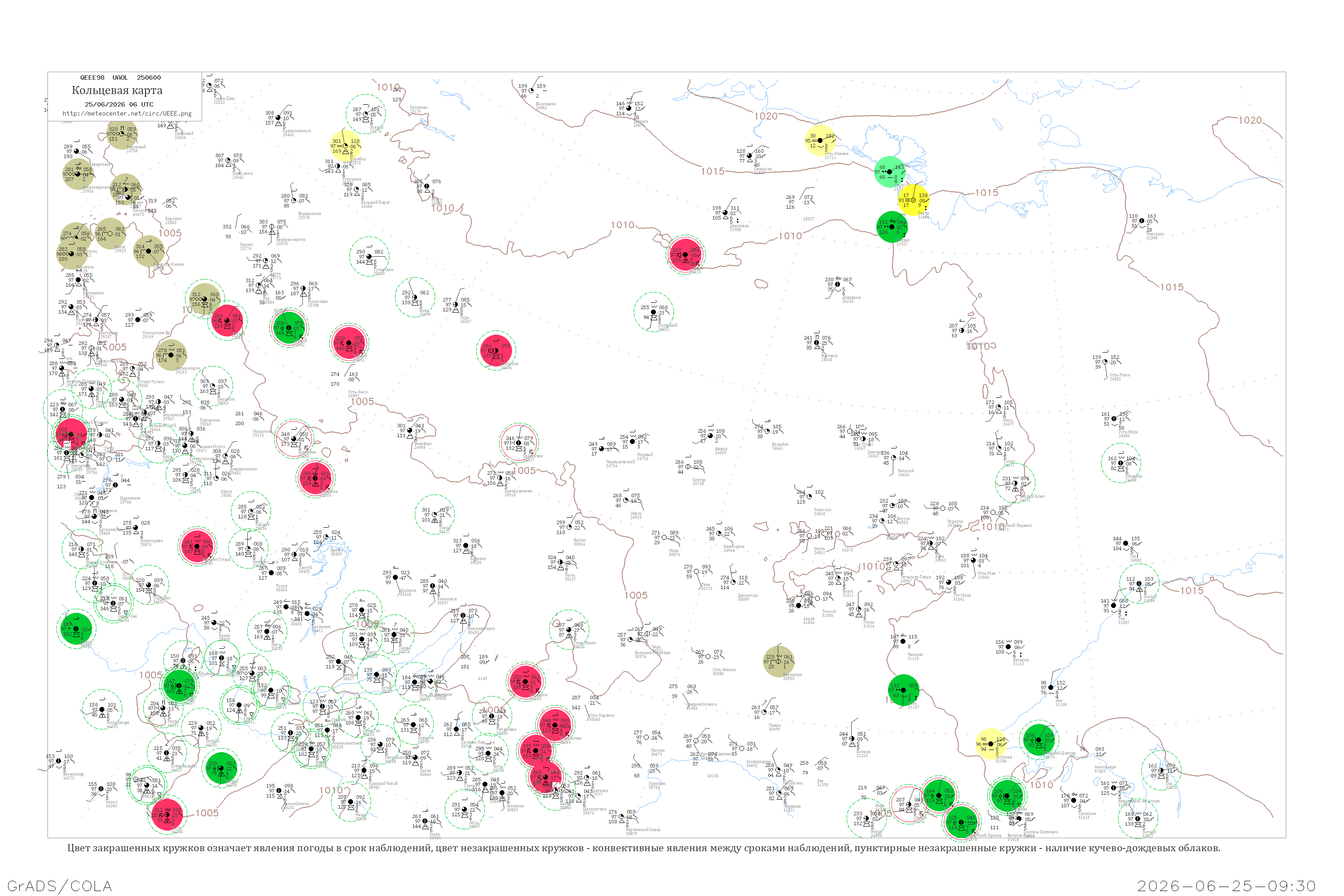Click the "1010" isobar label west of Кюсюр
The height and width of the screenshot is (896, 1344).
pyautogui.click(x=790, y=236)
